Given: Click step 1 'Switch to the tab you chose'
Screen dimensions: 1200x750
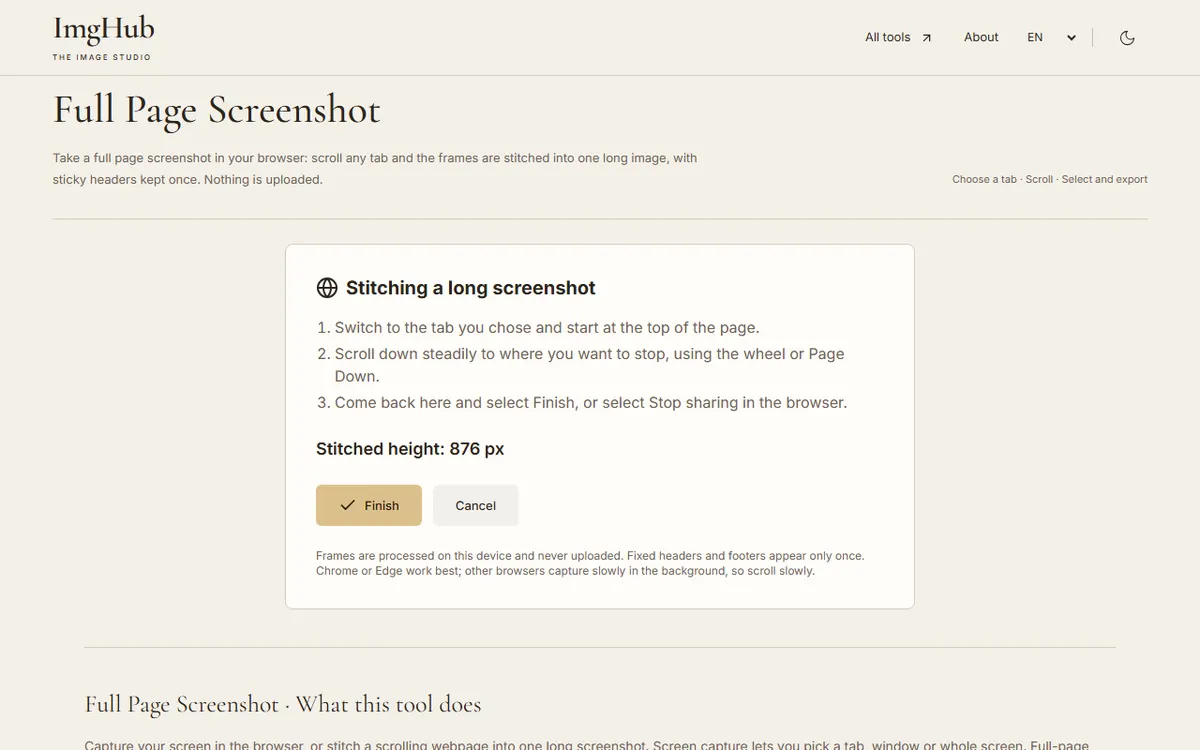Looking at the screenshot, I should (x=547, y=327).
